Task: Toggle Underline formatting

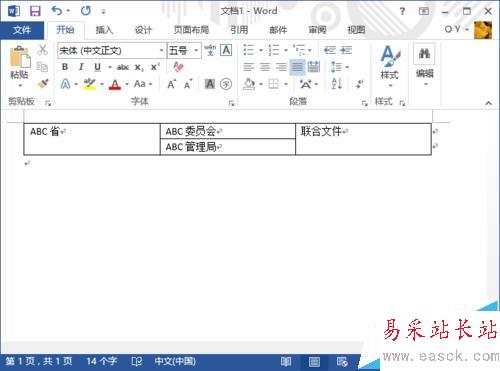Action: tap(97, 67)
